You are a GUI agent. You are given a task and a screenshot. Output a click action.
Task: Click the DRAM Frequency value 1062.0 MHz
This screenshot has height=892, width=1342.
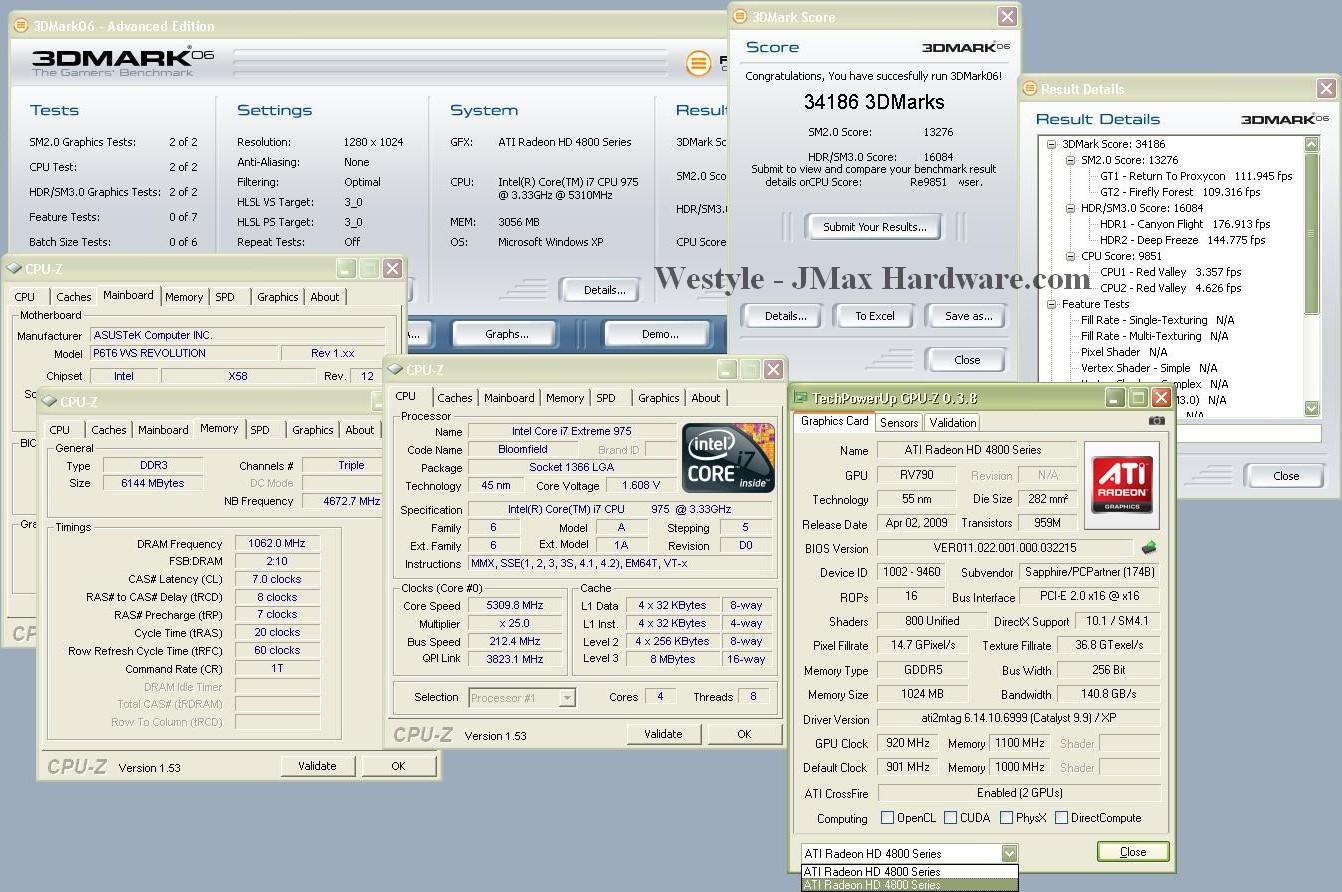coord(278,544)
